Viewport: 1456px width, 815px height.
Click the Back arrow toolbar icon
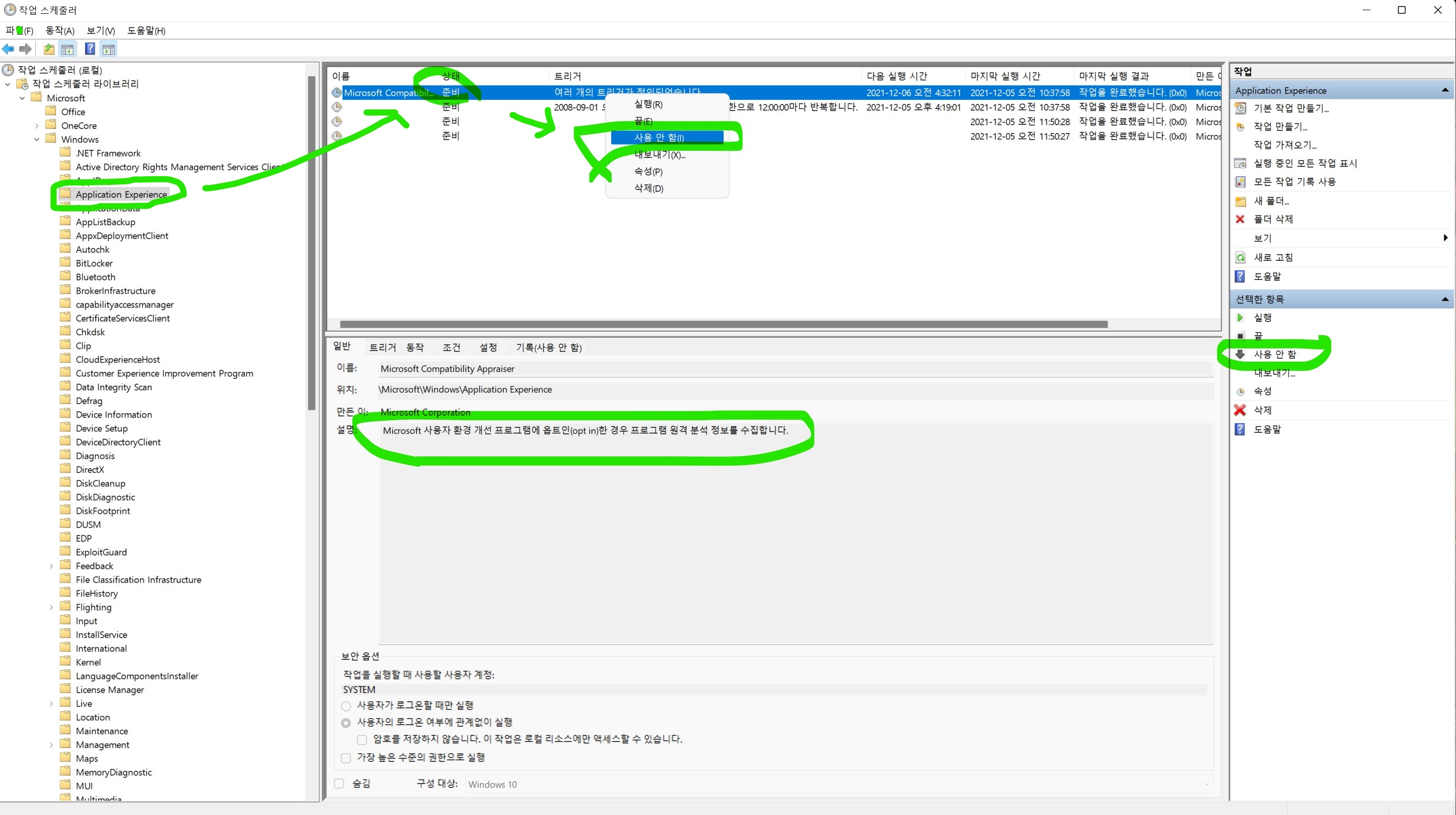pos(8,49)
